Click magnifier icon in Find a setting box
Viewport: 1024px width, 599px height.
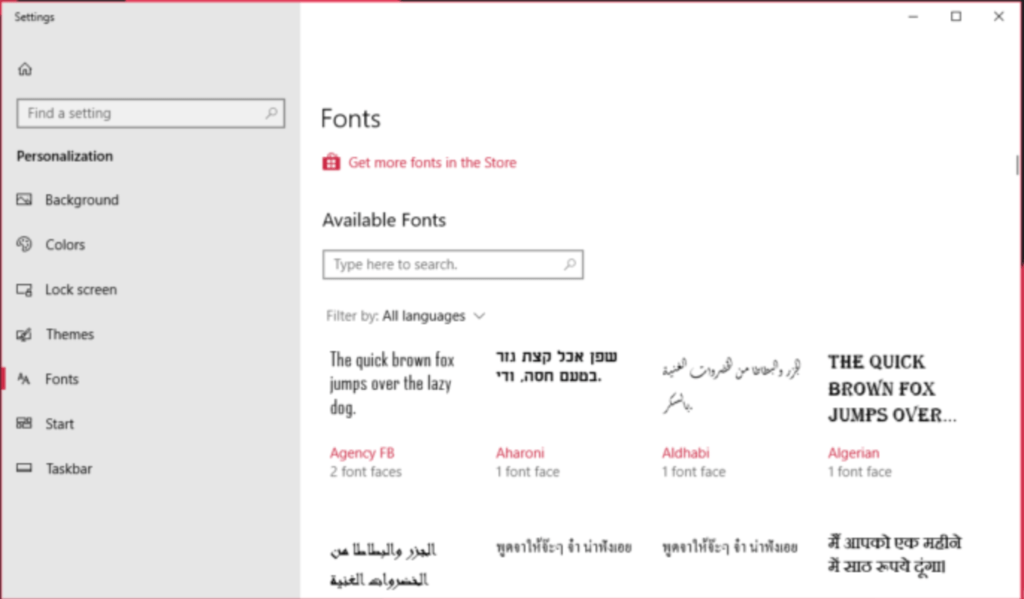pyautogui.click(x=271, y=113)
